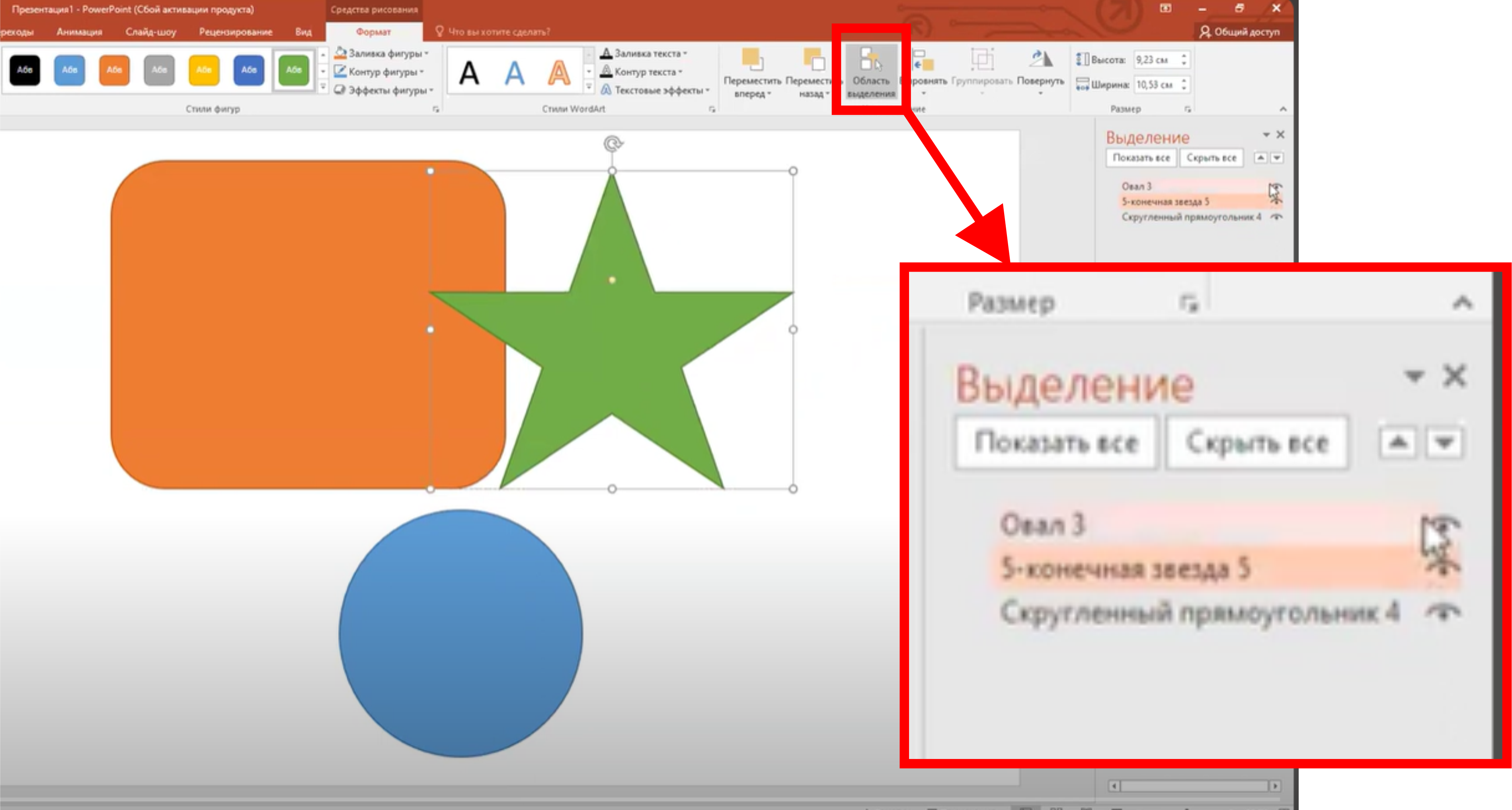Click Показать все button
The width and height of the screenshot is (1512, 810).
tap(1141, 157)
